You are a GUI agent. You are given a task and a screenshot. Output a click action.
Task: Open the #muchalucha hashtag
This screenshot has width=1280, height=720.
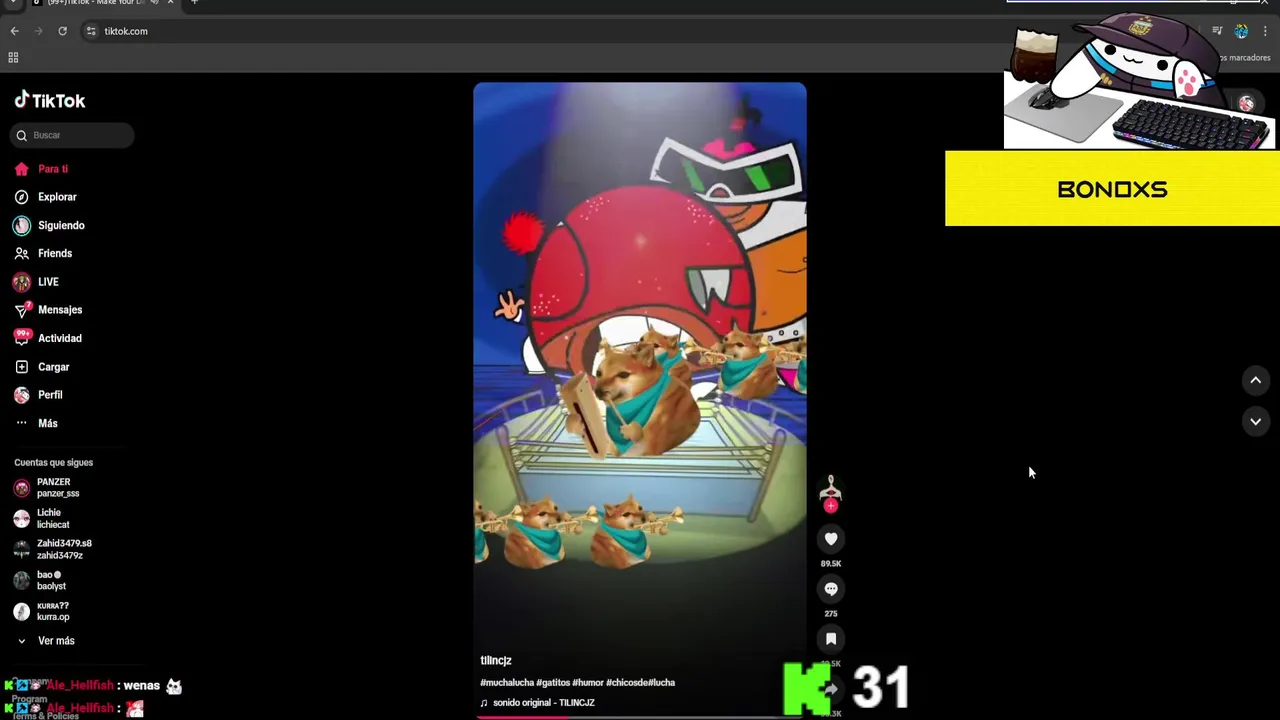pyautogui.click(x=507, y=682)
